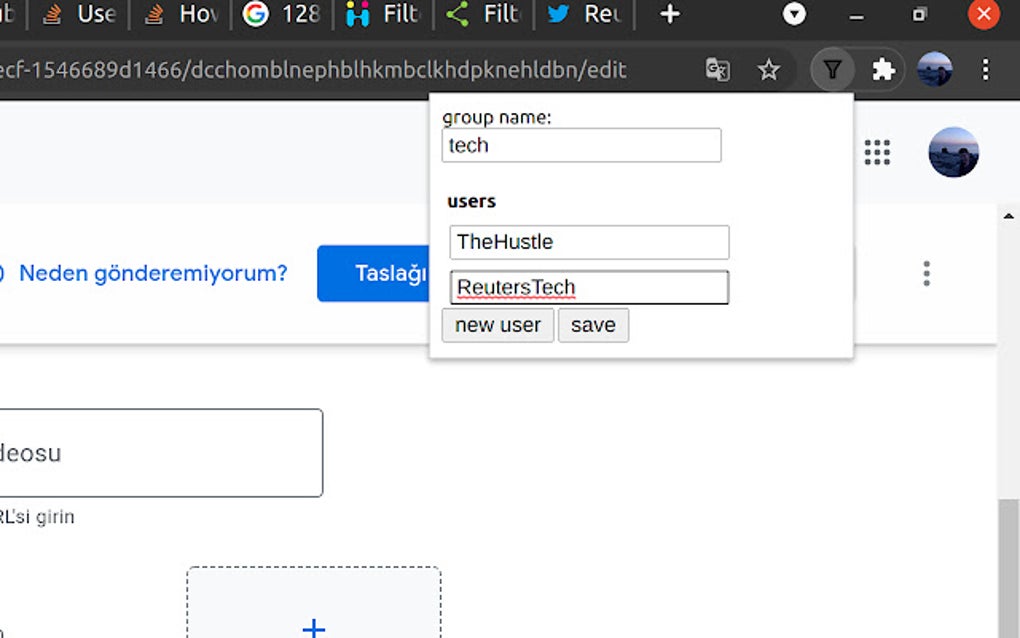Screen dimensions: 1020x638
Task: Open the Google apps grid launcher
Action: click(876, 152)
